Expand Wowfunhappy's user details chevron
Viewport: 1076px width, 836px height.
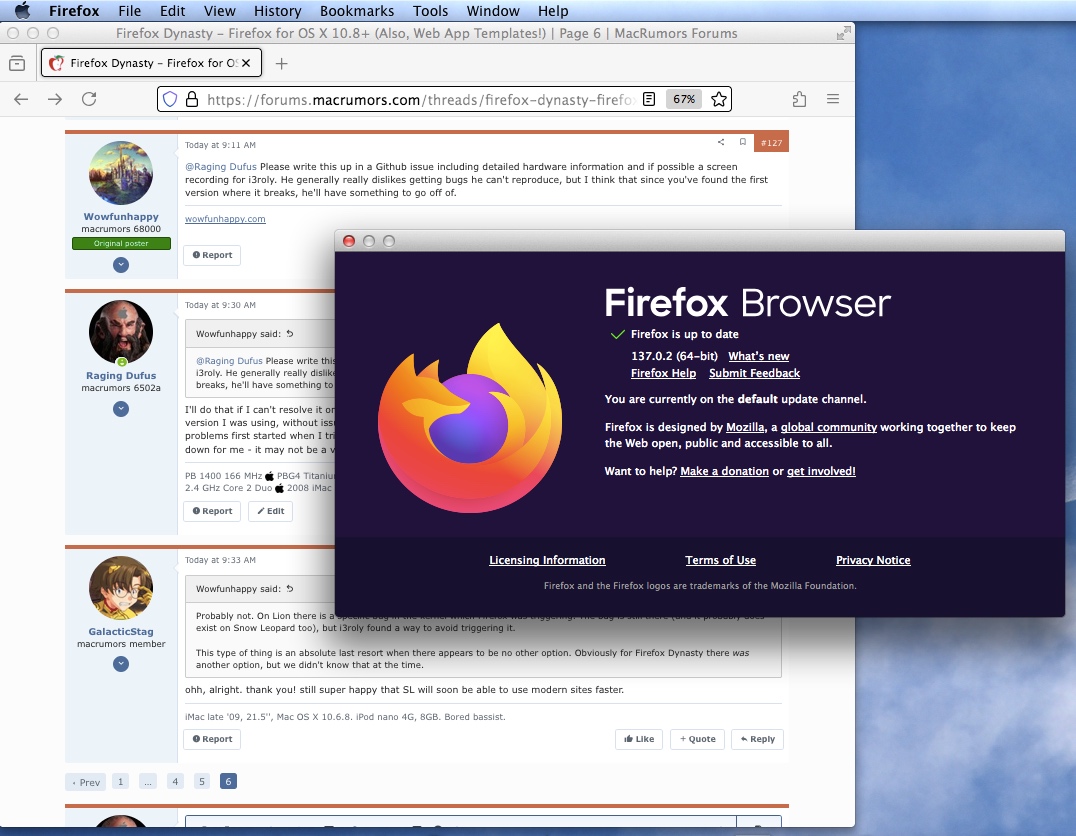point(121,265)
